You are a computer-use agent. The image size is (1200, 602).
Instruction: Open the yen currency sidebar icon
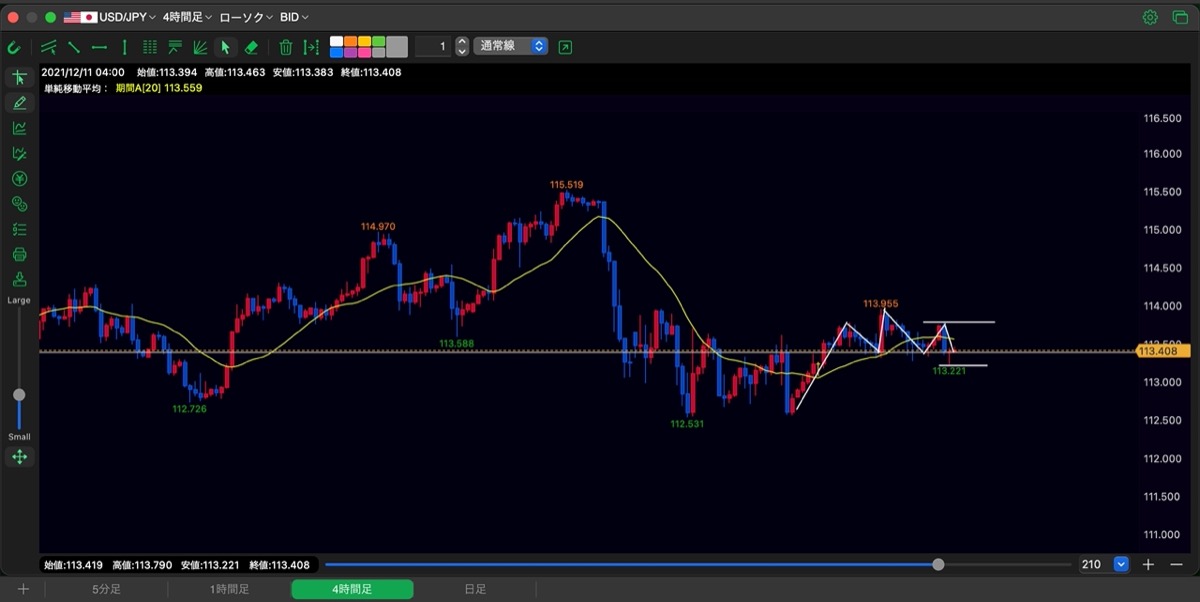click(19, 179)
